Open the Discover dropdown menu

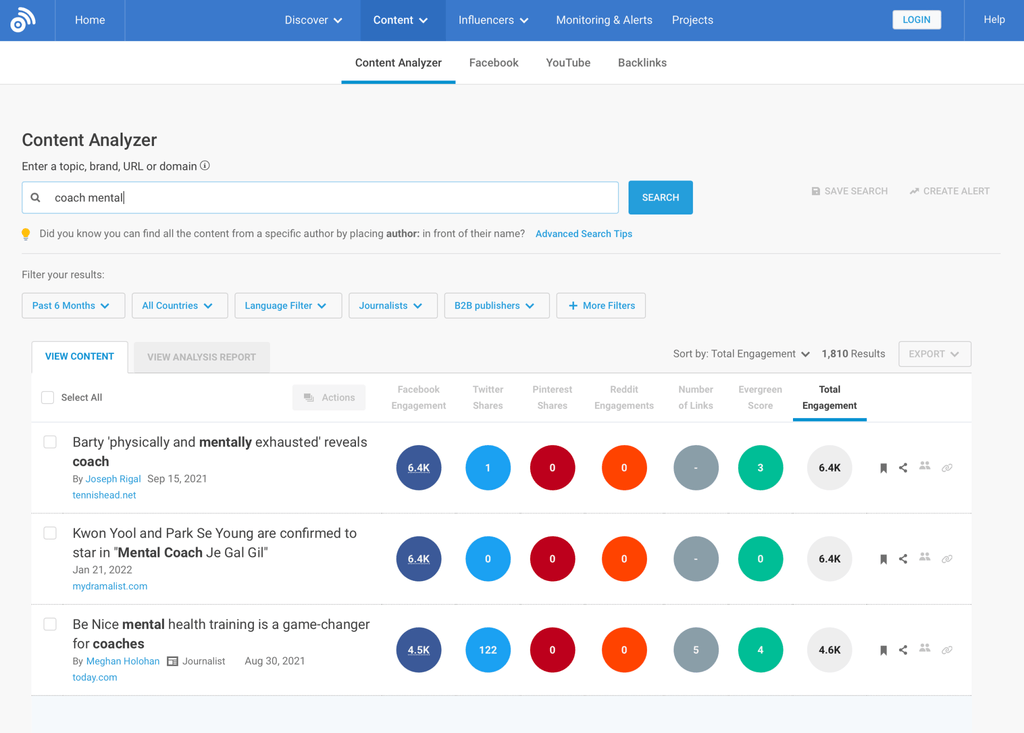pos(313,20)
